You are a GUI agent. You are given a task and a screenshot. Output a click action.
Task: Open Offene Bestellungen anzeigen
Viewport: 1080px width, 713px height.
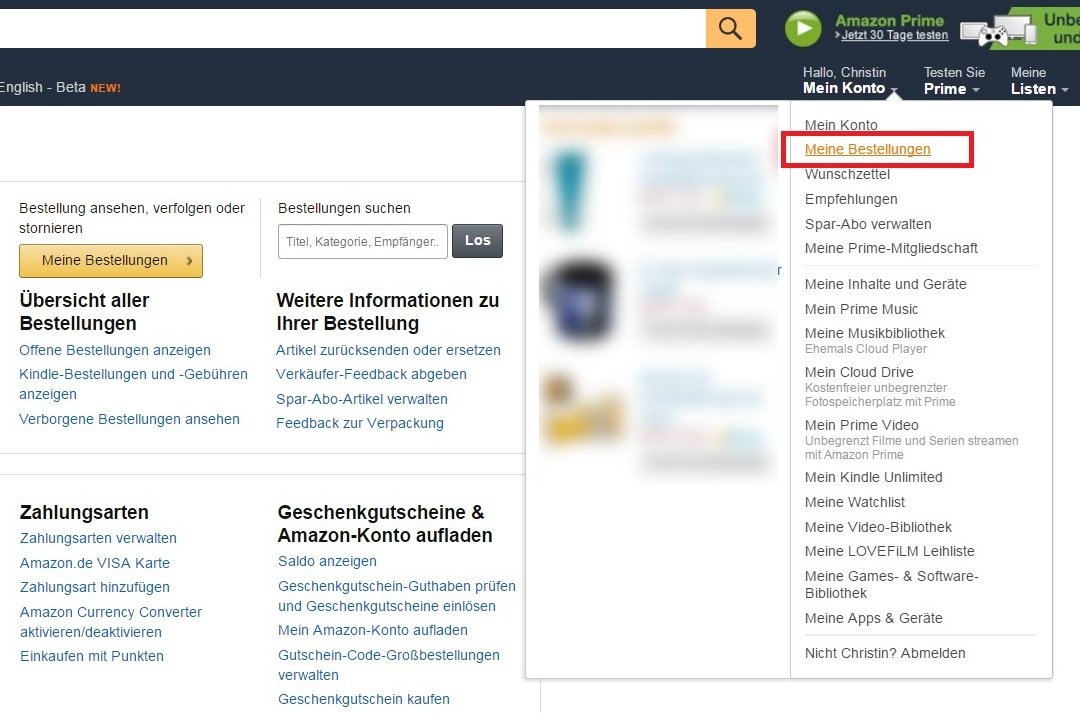115,350
